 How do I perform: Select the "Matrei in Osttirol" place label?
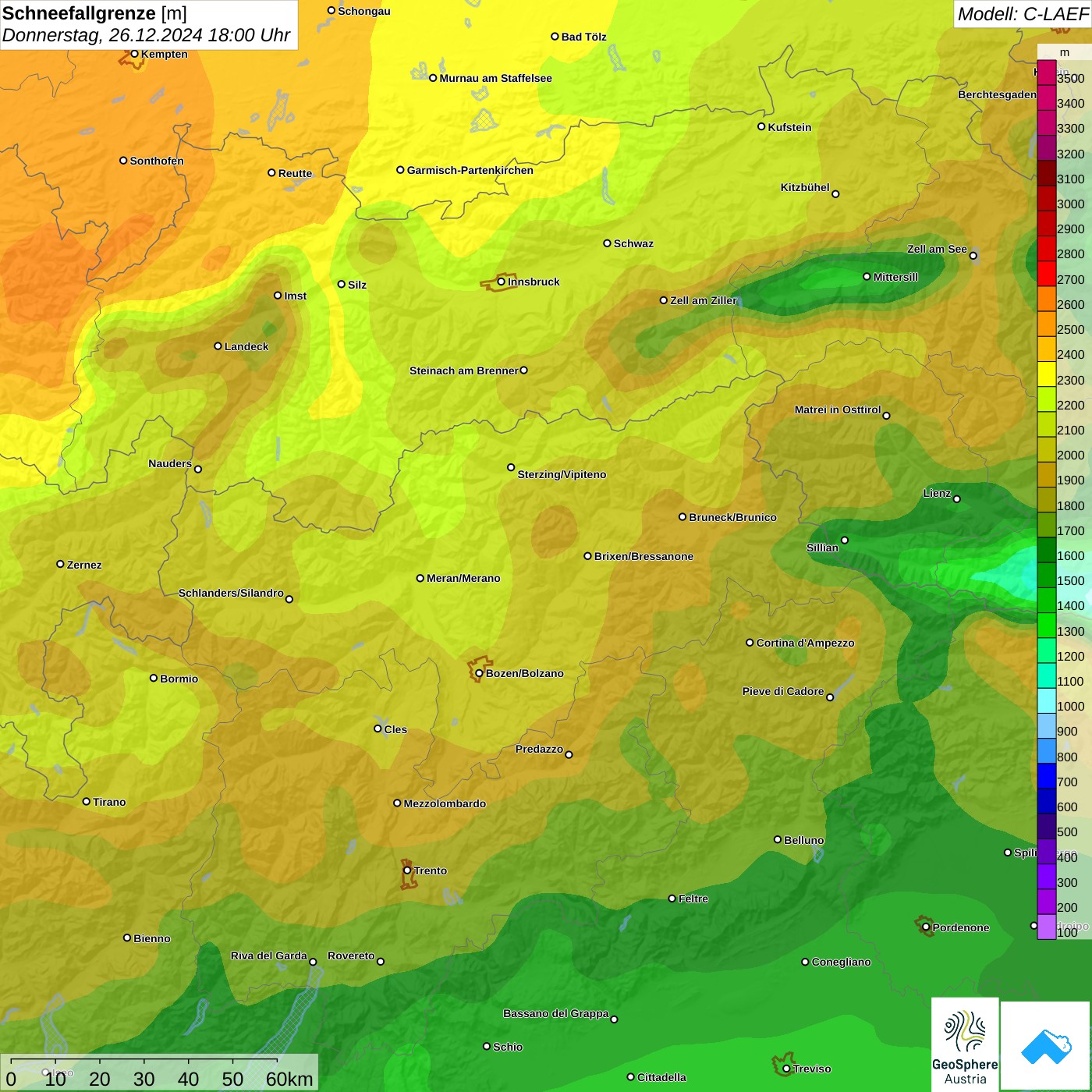pyautogui.click(x=838, y=409)
